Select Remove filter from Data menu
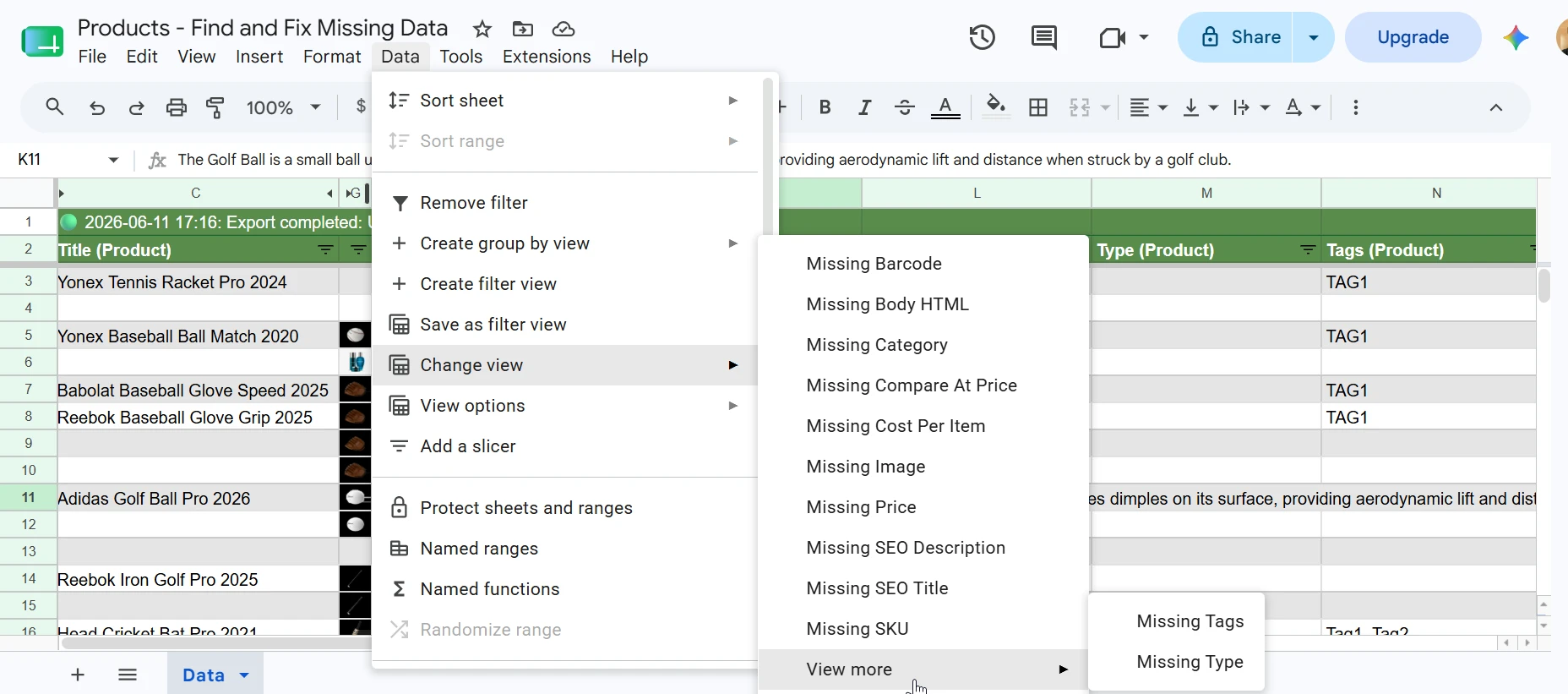The height and width of the screenshot is (694, 1568). point(564,203)
